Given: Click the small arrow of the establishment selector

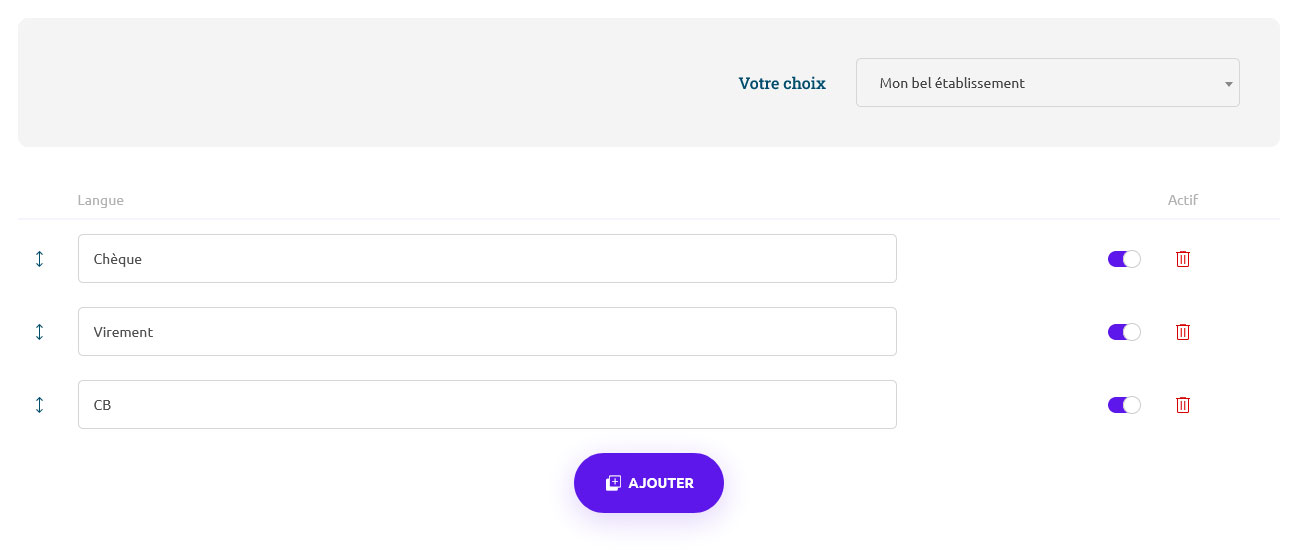Looking at the screenshot, I should point(1228,84).
